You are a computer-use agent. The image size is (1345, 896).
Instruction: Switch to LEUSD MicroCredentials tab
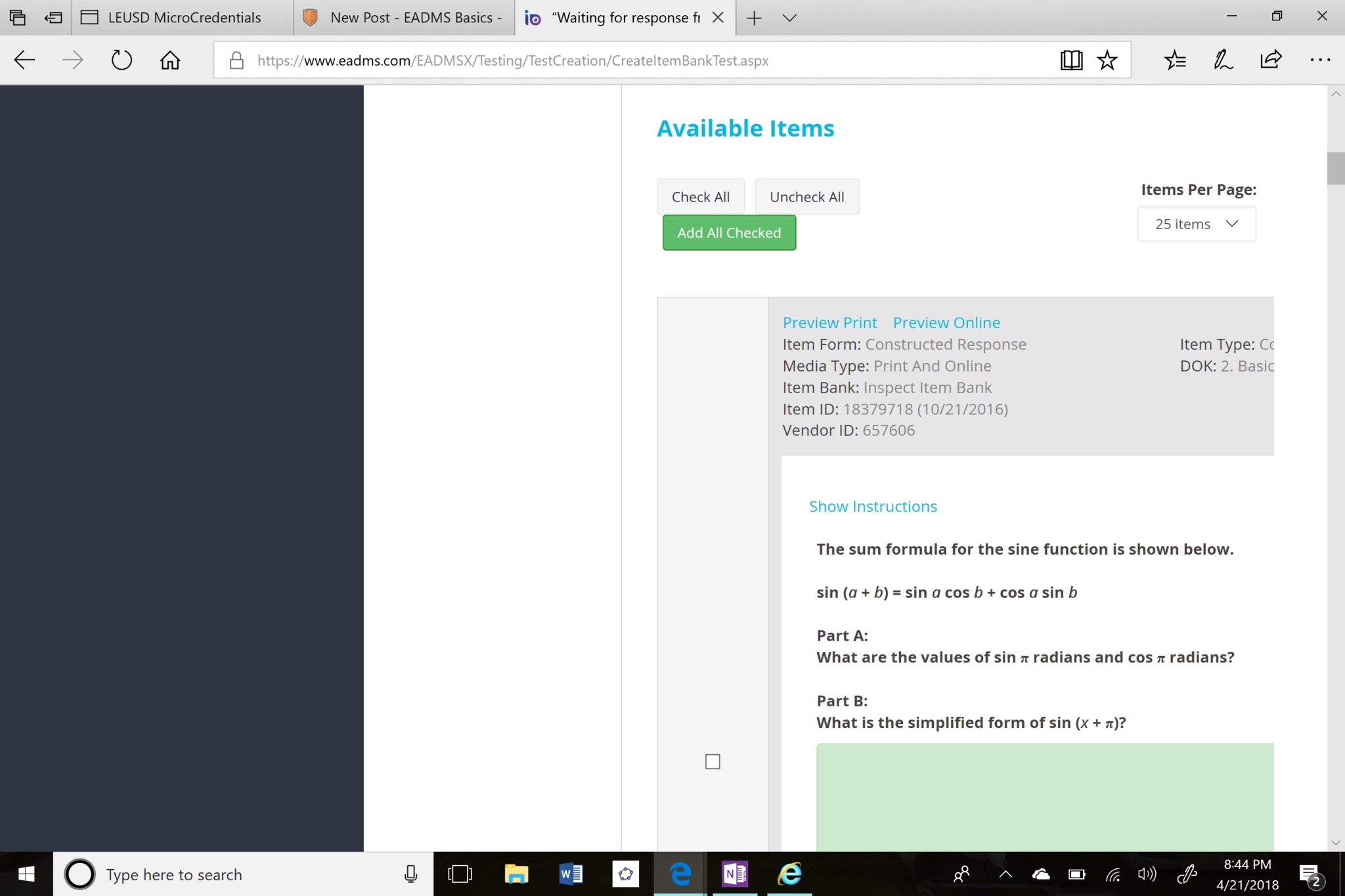coord(184,18)
